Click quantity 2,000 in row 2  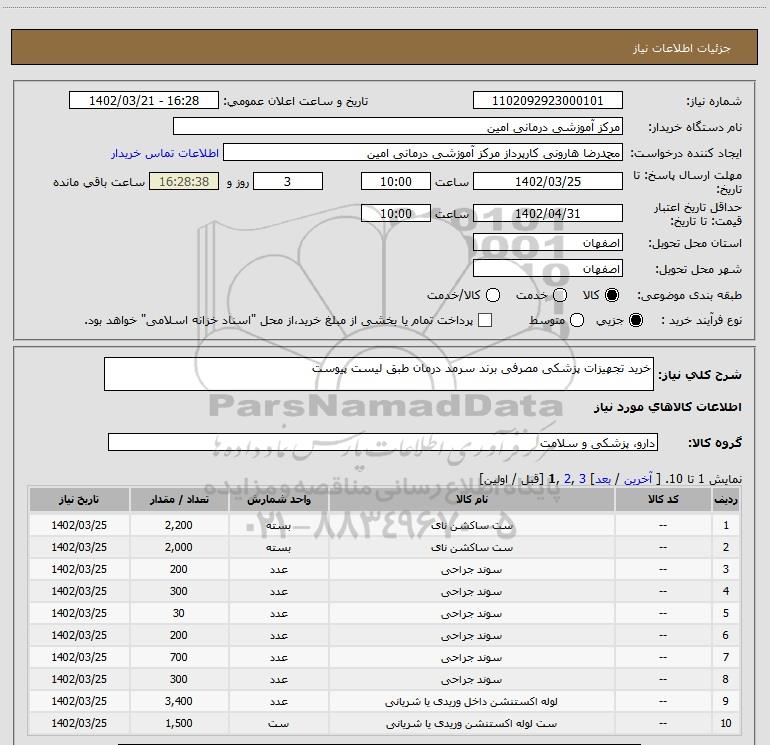tap(179, 547)
